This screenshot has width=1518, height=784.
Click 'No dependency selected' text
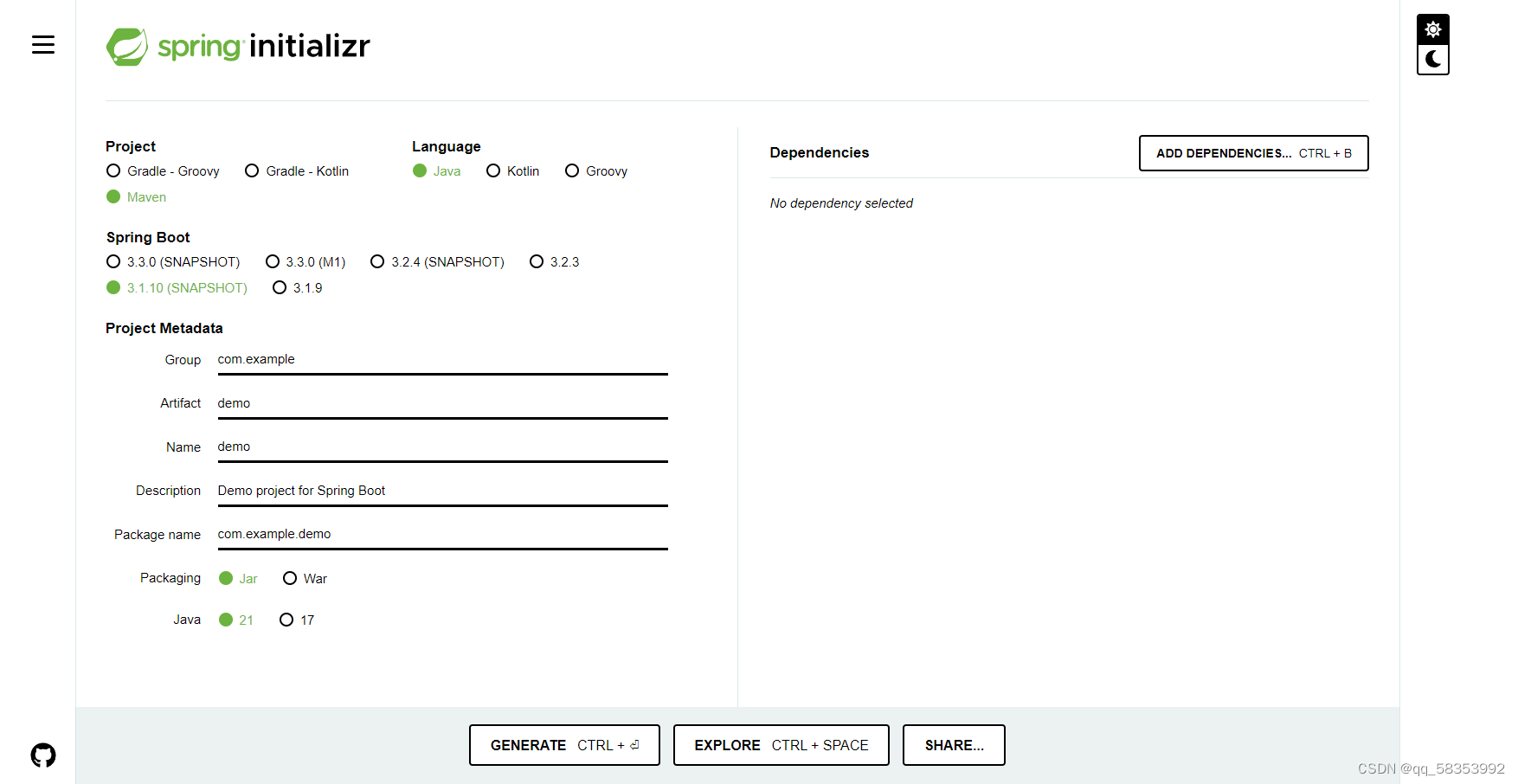tap(841, 203)
